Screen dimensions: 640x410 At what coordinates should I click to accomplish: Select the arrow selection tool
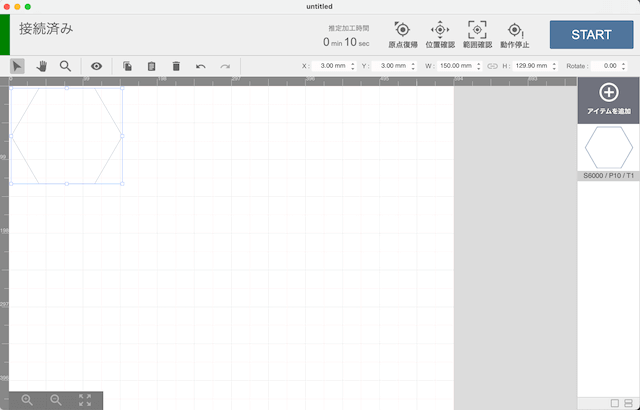(x=18, y=66)
